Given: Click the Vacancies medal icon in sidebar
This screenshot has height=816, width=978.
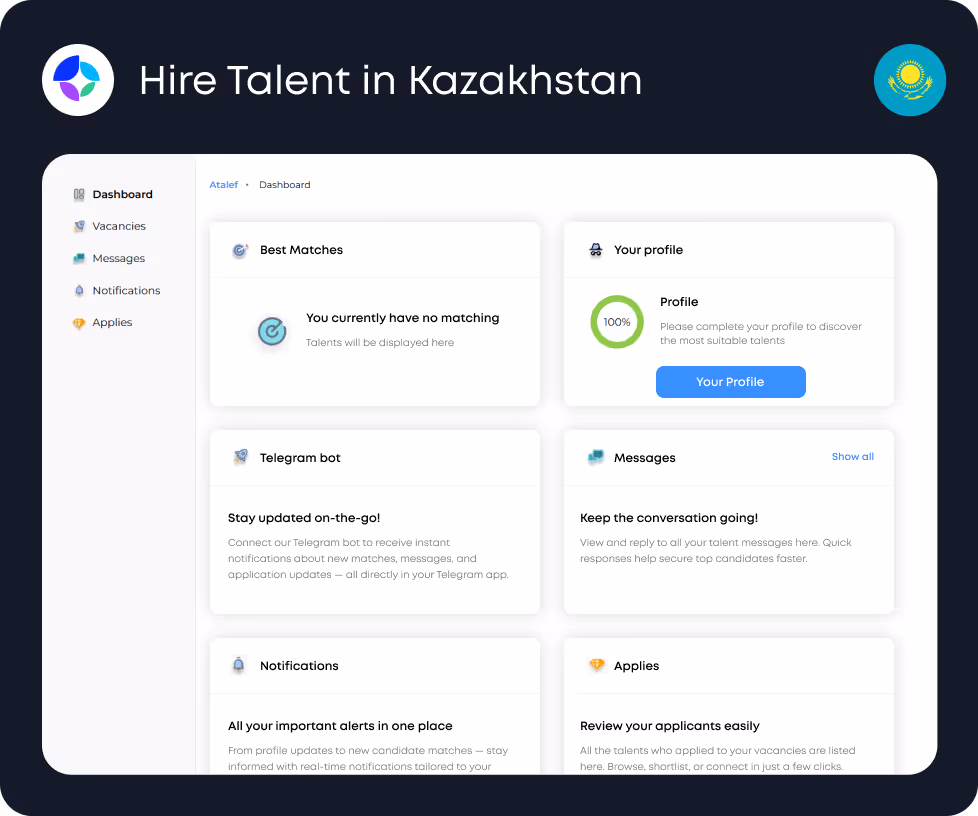Looking at the screenshot, I should click(x=78, y=226).
